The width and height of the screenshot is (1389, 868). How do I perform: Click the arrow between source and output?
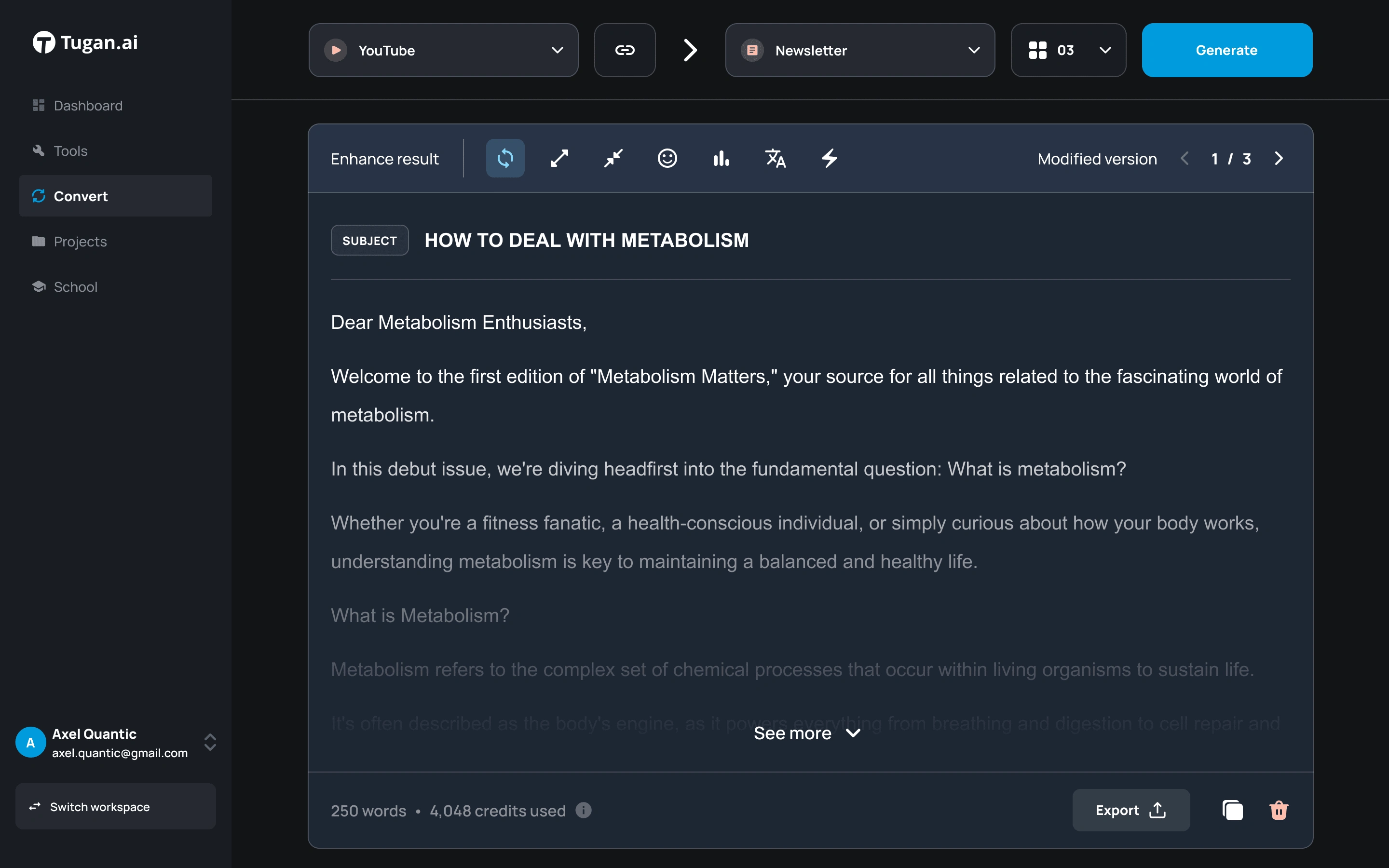click(x=691, y=51)
